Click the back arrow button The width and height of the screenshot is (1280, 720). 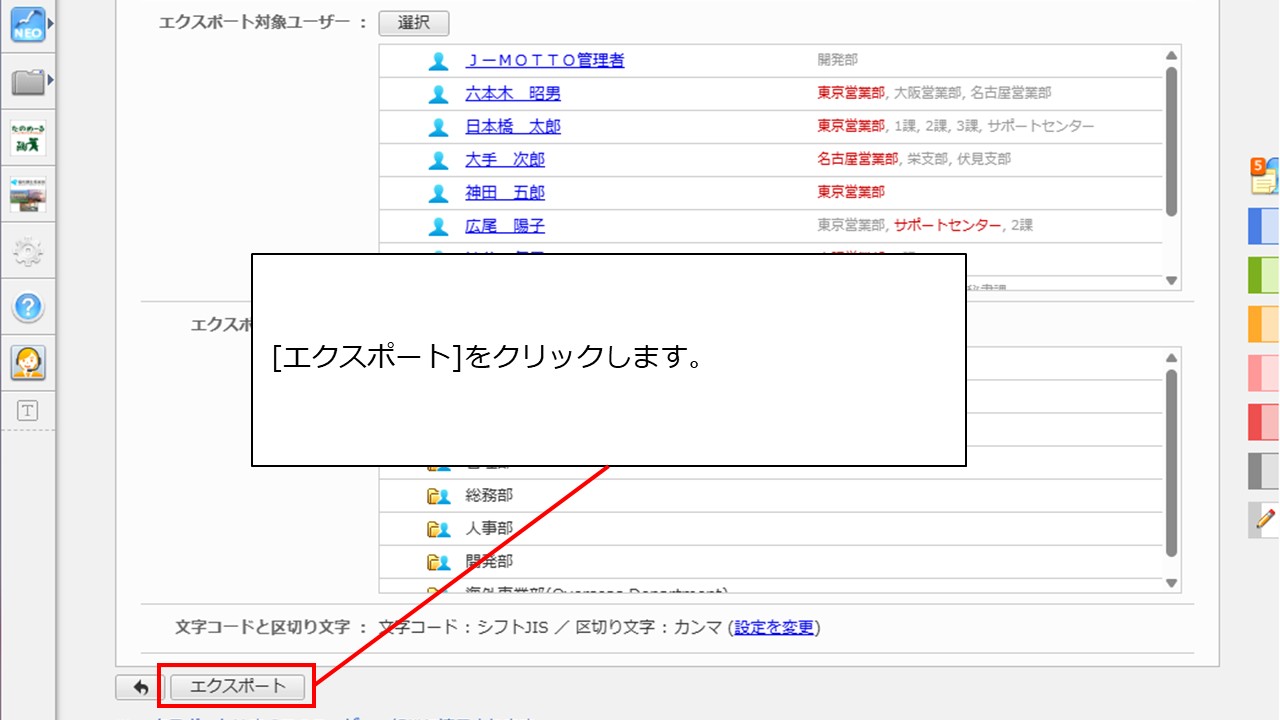tap(140, 687)
